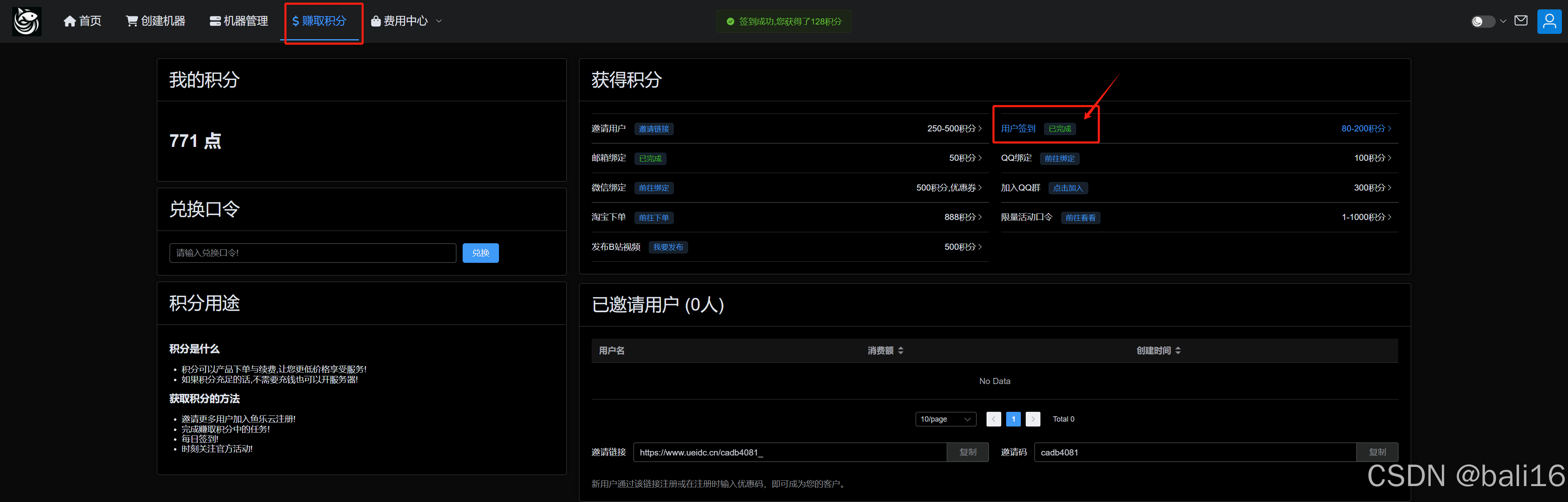
Task: Open the mail envelope icon
Action: [1521, 21]
